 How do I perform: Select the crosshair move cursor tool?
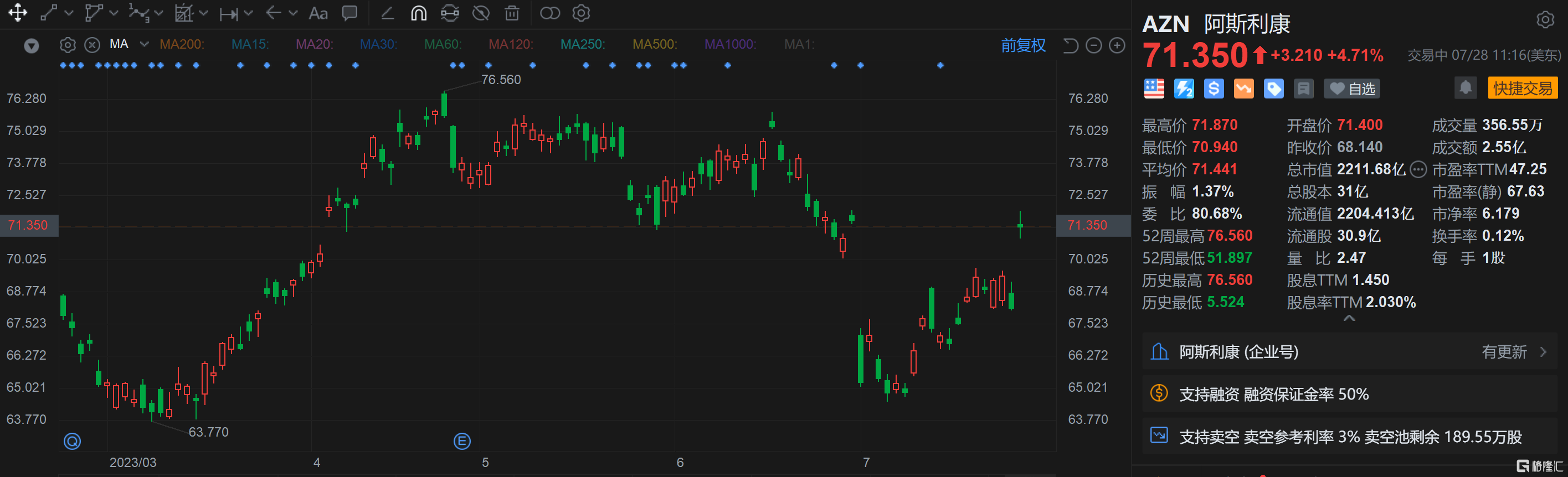point(18,13)
